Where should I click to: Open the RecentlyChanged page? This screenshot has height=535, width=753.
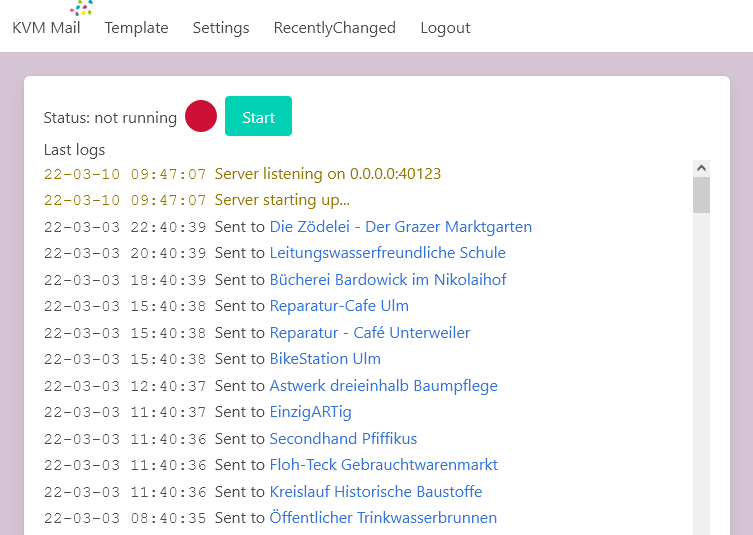tap(335, 28)
